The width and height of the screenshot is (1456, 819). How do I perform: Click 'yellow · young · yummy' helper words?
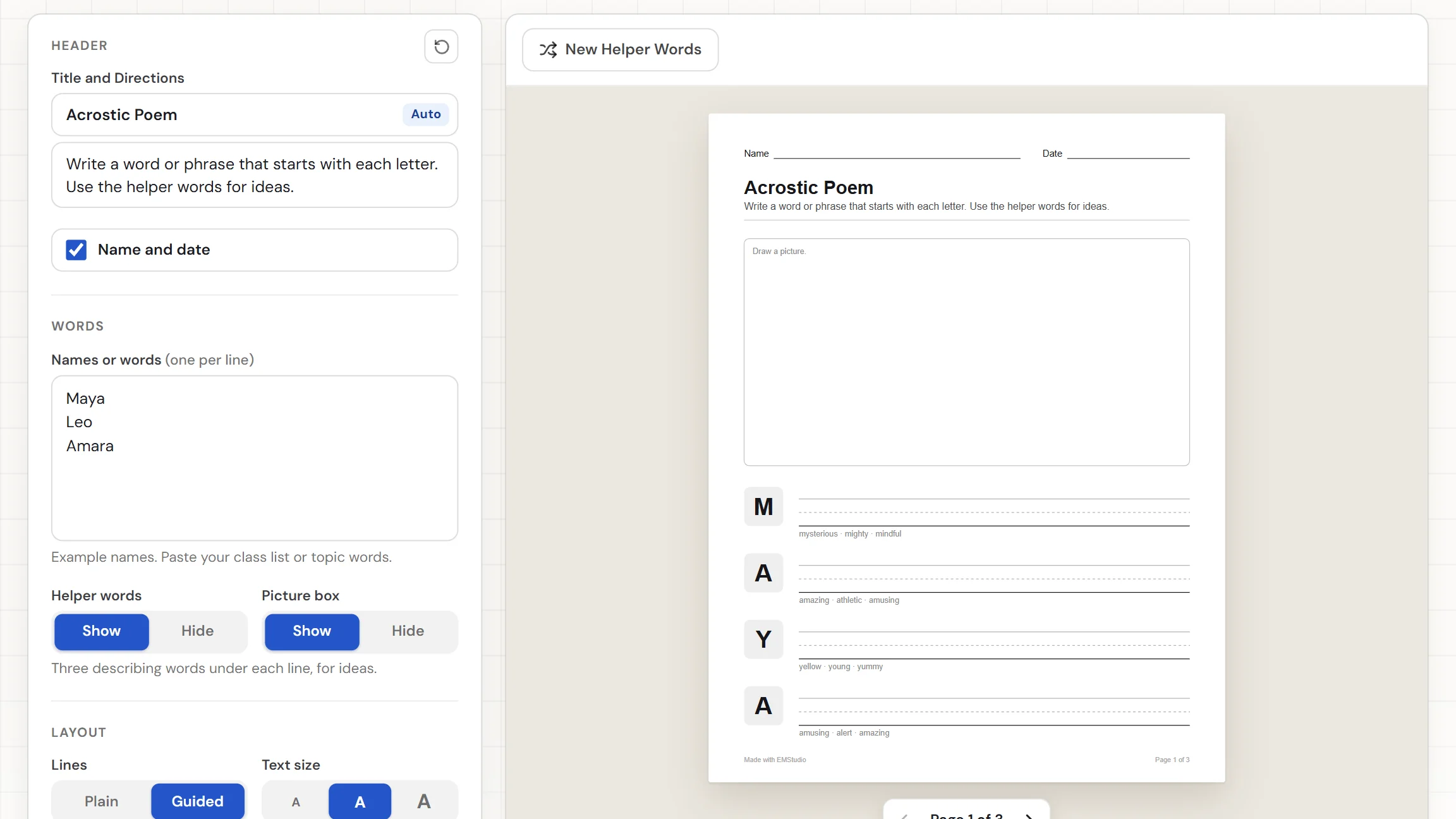pos(840,667)
